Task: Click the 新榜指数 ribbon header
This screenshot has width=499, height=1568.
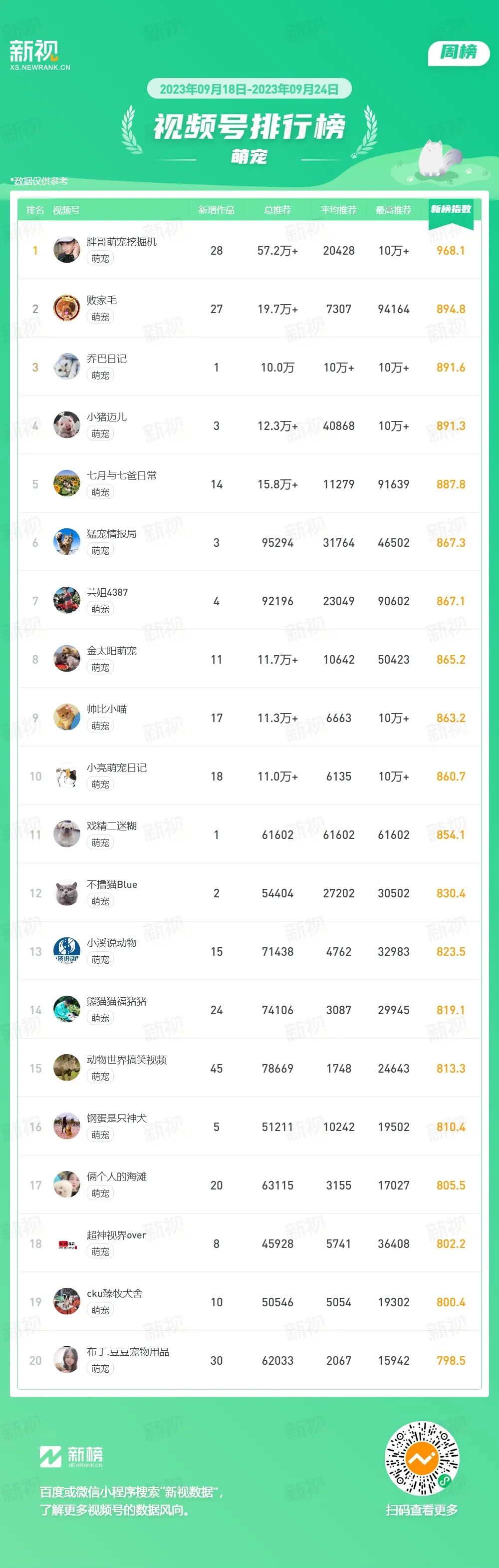Action: tap(451, 211)
